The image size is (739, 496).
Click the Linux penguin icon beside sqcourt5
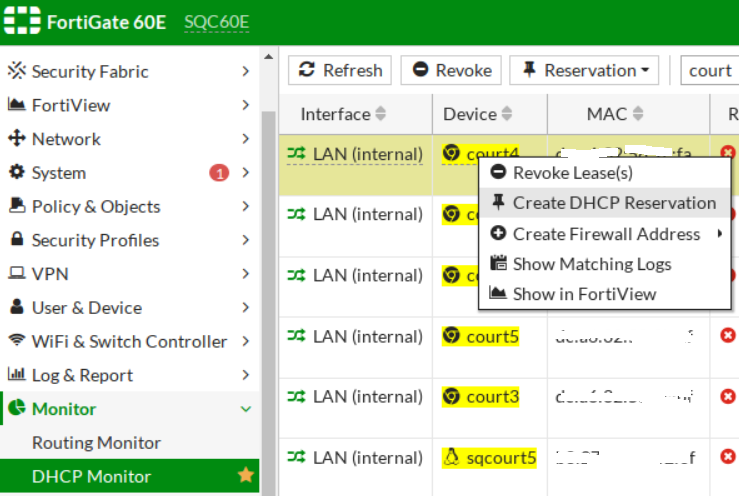pyautogui.click(x=452, y=456)
